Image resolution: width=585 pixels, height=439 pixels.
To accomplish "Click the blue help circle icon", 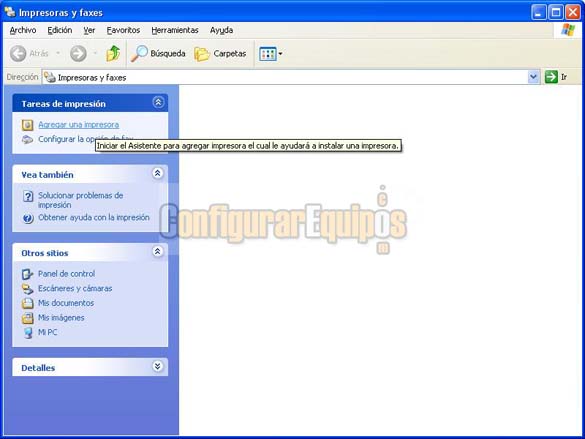I will tap(28, 218).
